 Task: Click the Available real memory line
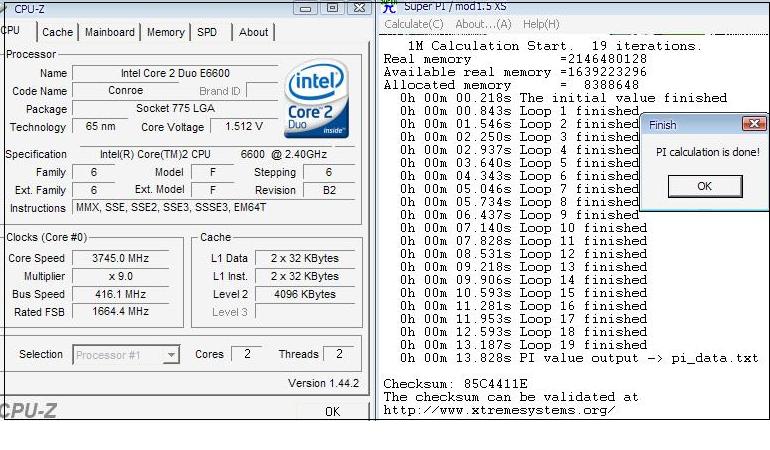tap(515, 72)
